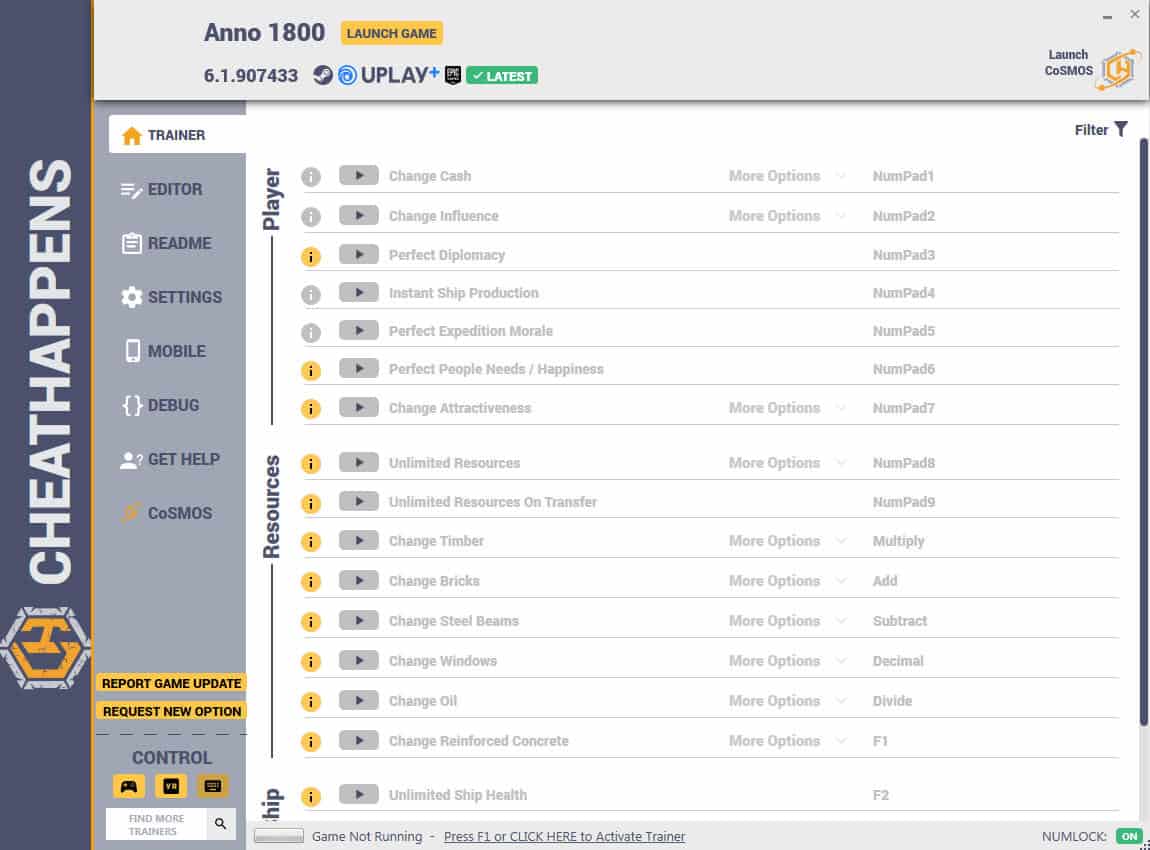Click info icon for Unlimited Ship Health
Image resolution: width=1150 pixels, height=850 pixels.
(x=311, y=796)
